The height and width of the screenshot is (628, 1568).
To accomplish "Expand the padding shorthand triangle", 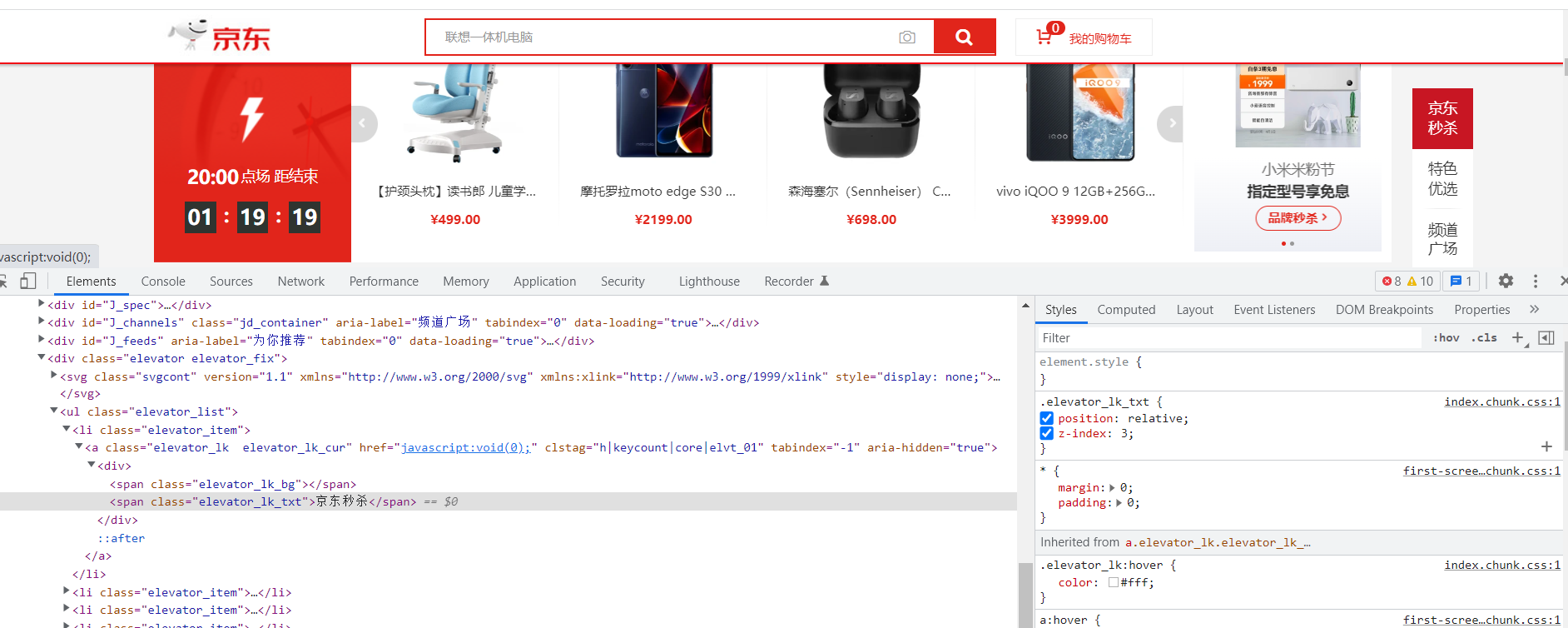I will (x=1119, y=503).
